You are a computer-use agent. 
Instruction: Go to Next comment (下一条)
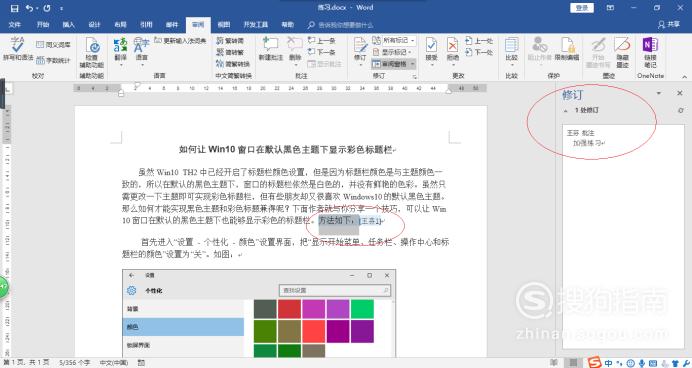(321, 52)
